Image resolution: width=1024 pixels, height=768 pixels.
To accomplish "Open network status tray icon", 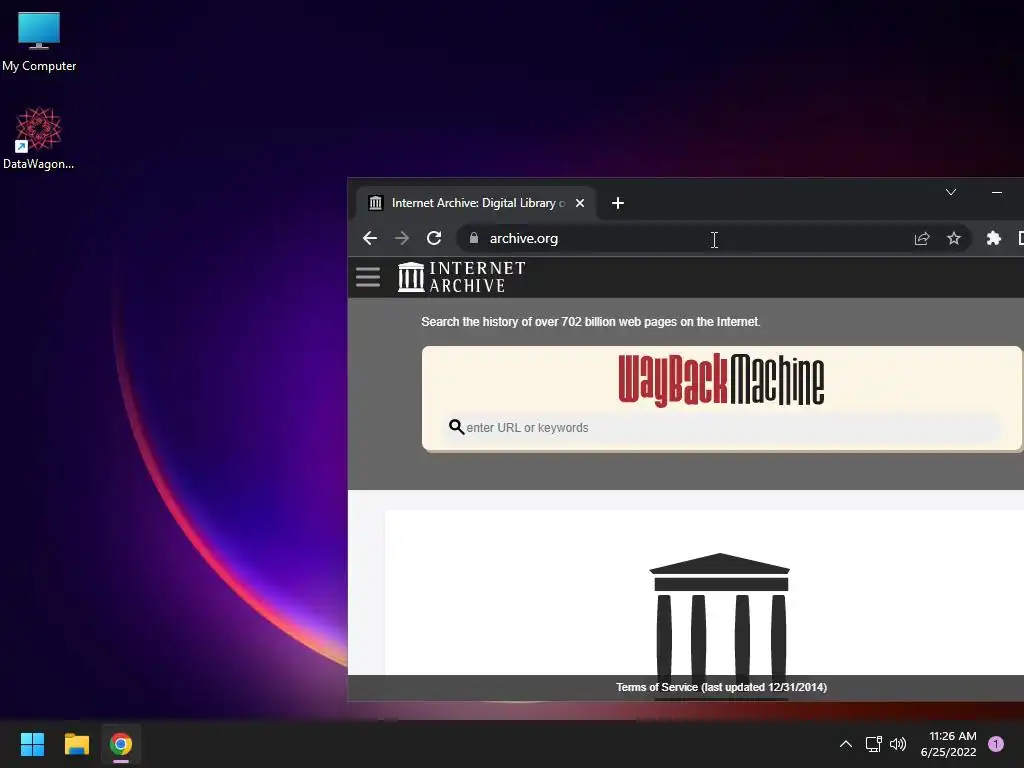I will pyautogui.click(x=873, y=744).
